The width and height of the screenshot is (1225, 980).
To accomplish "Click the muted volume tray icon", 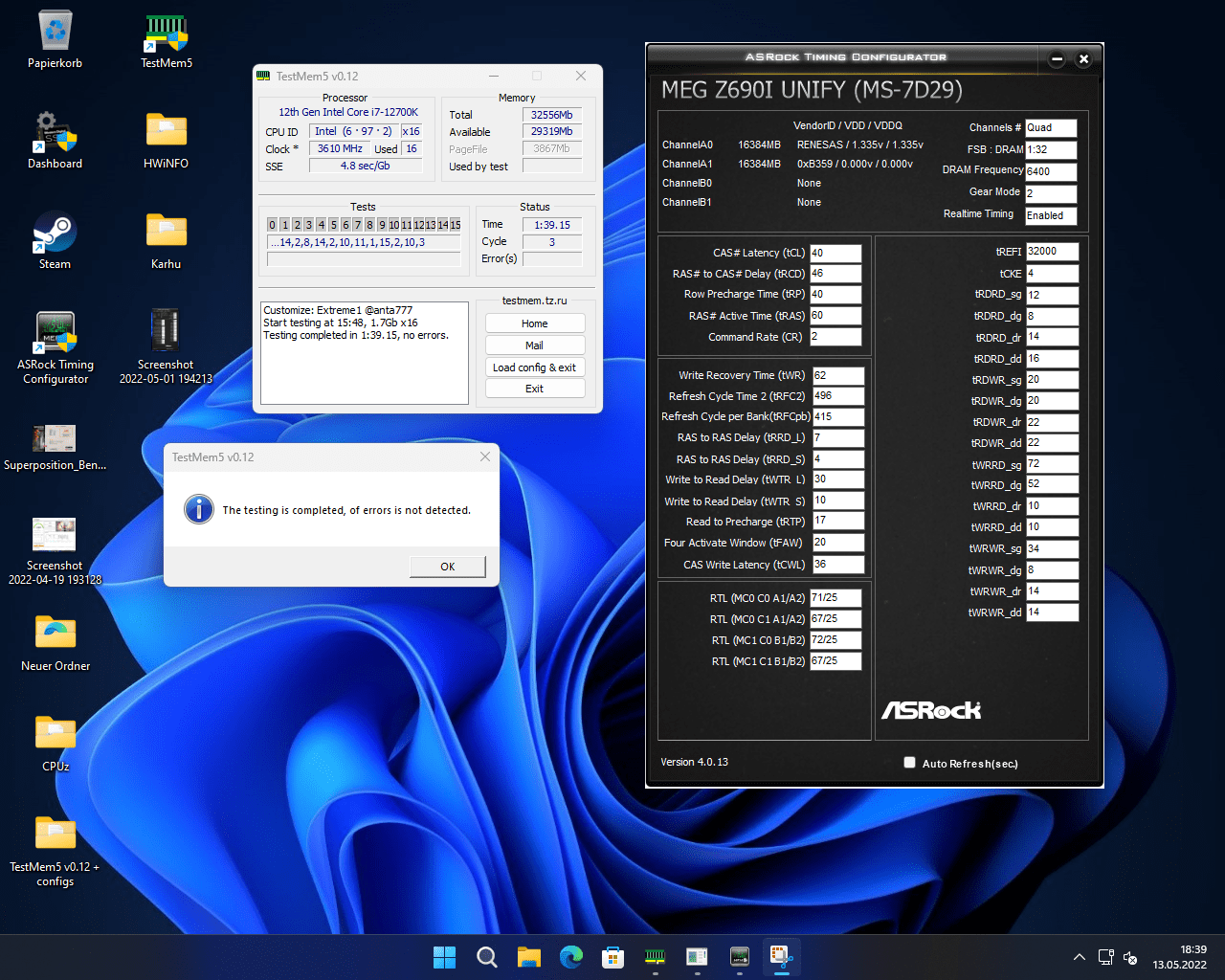I will coord(1129,957).
